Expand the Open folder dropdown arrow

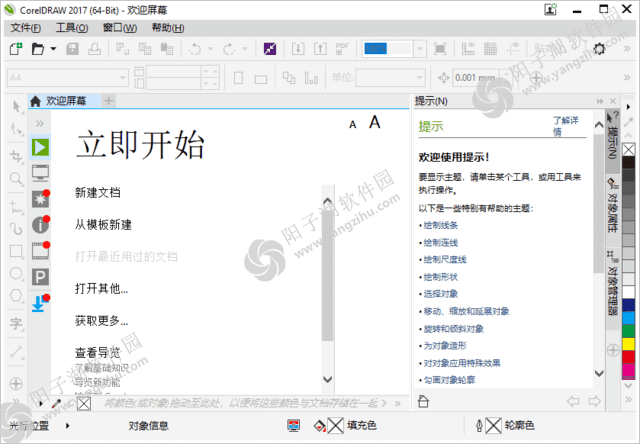pos(53,49)
